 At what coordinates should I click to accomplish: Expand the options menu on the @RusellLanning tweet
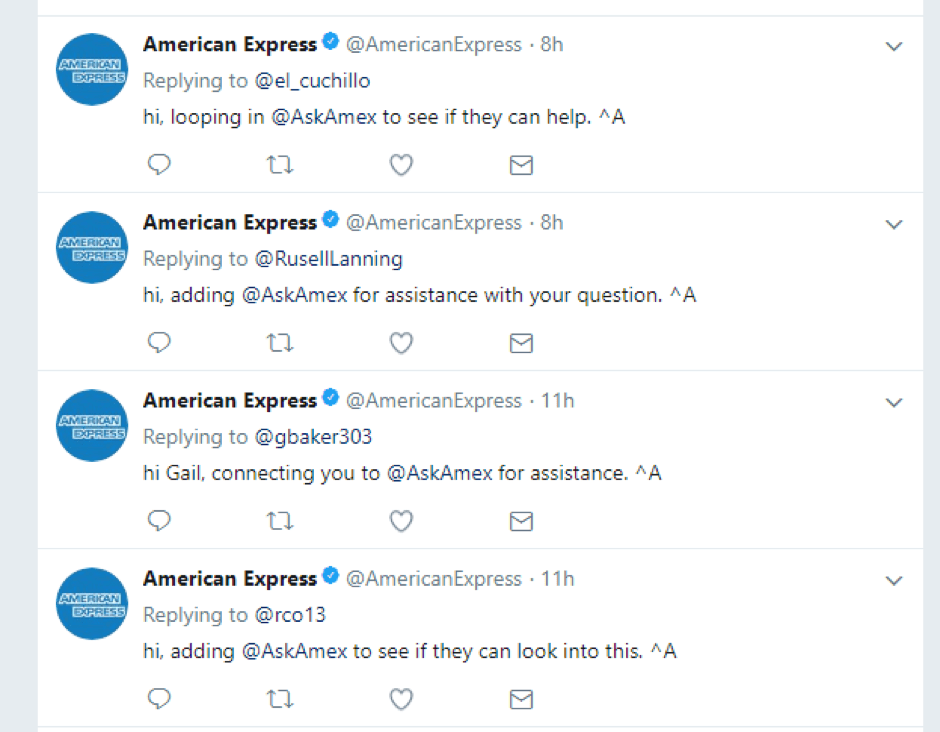coord(894,224)
